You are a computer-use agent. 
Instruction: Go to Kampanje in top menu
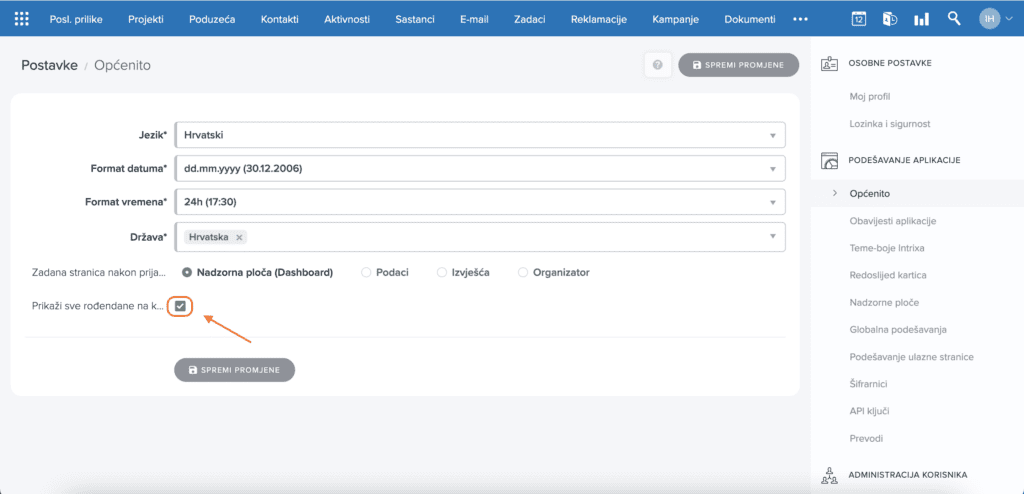[676, 19]
